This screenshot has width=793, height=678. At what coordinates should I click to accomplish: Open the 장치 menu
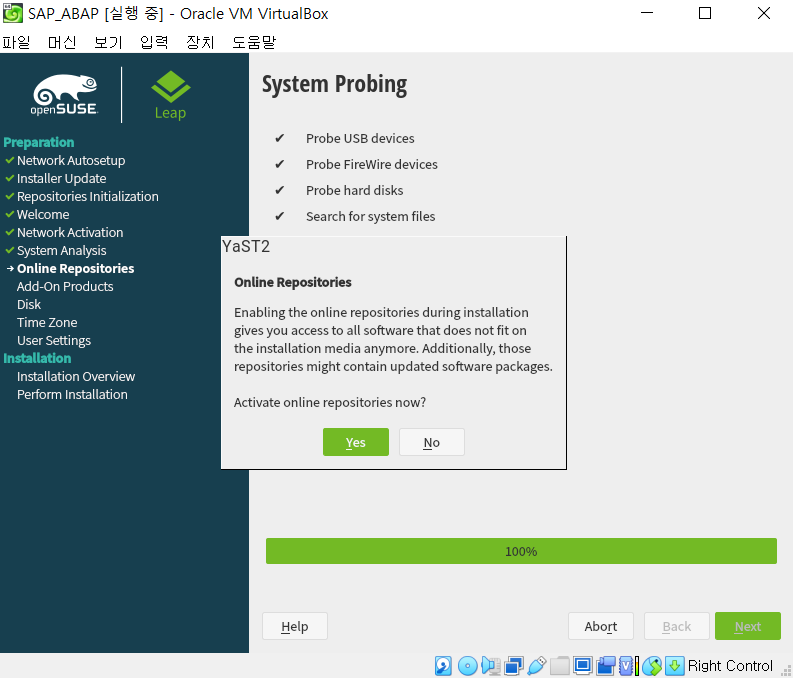click(x=200, y=42)
